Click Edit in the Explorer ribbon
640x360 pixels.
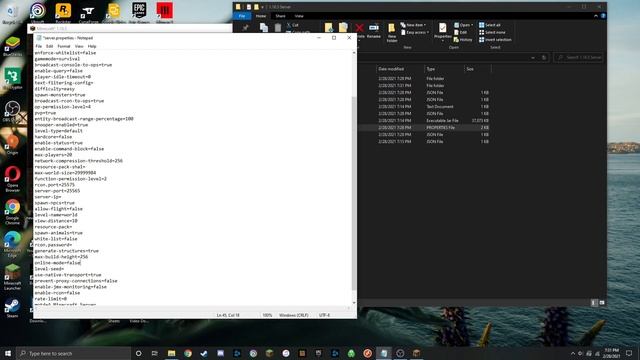click(x=460, y=32)
